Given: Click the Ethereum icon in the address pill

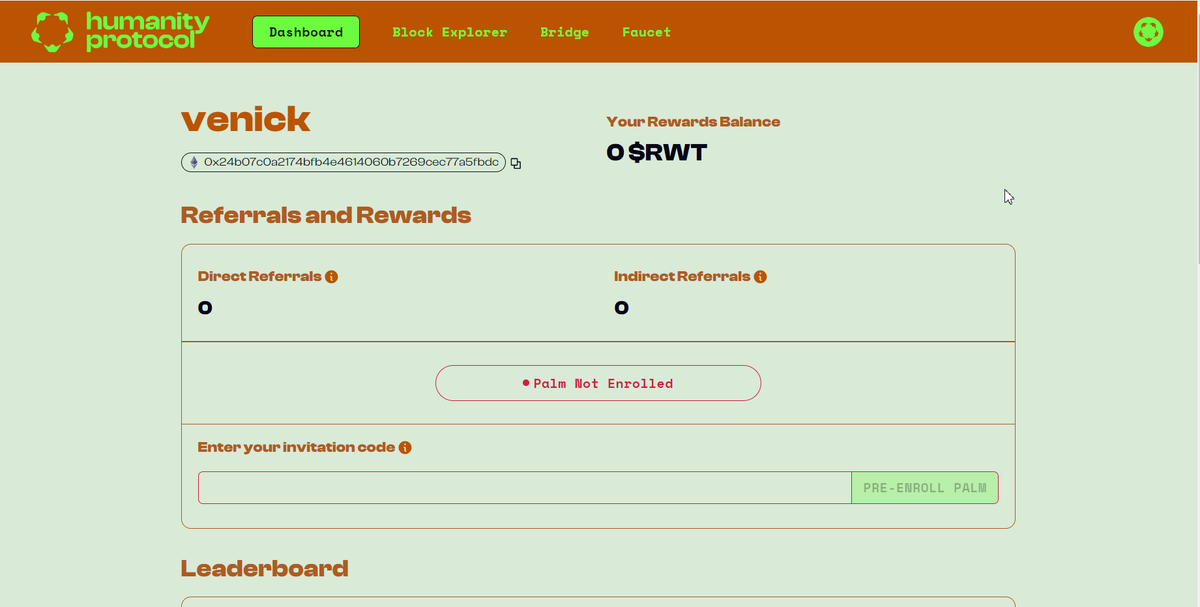Looking at the screenshot, I should pos(194,162).
